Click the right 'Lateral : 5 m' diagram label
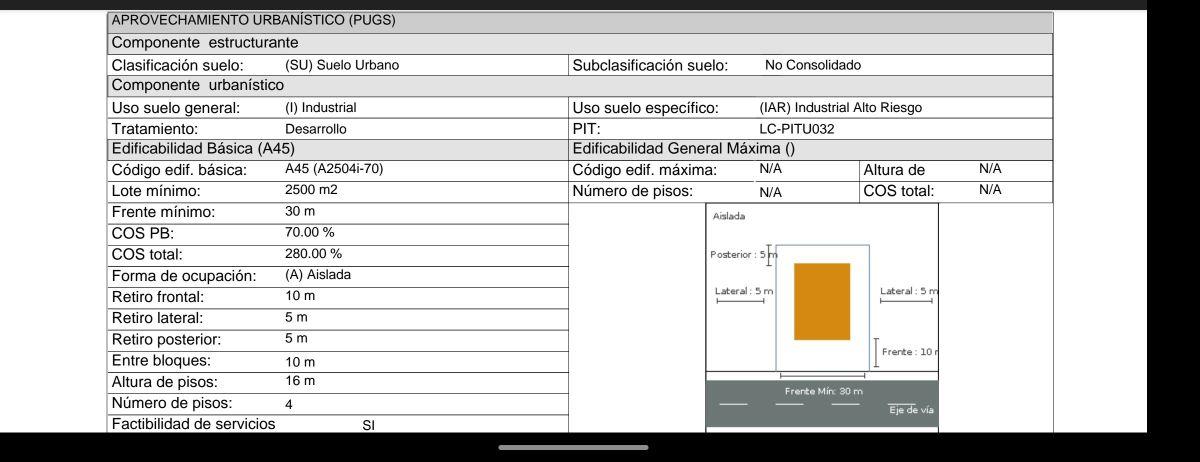 tap(909, 291)
